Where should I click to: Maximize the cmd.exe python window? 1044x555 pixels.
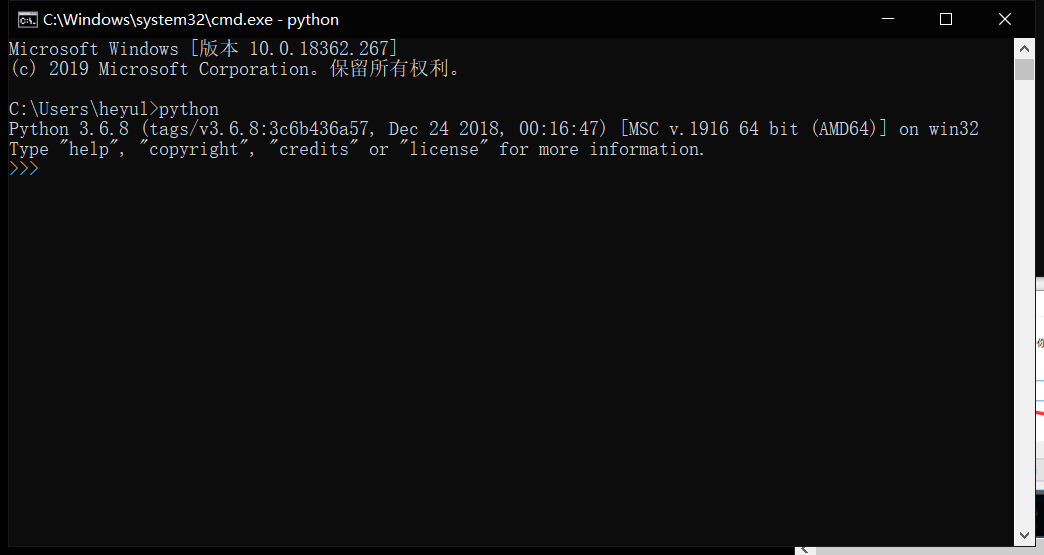point(945,19)
